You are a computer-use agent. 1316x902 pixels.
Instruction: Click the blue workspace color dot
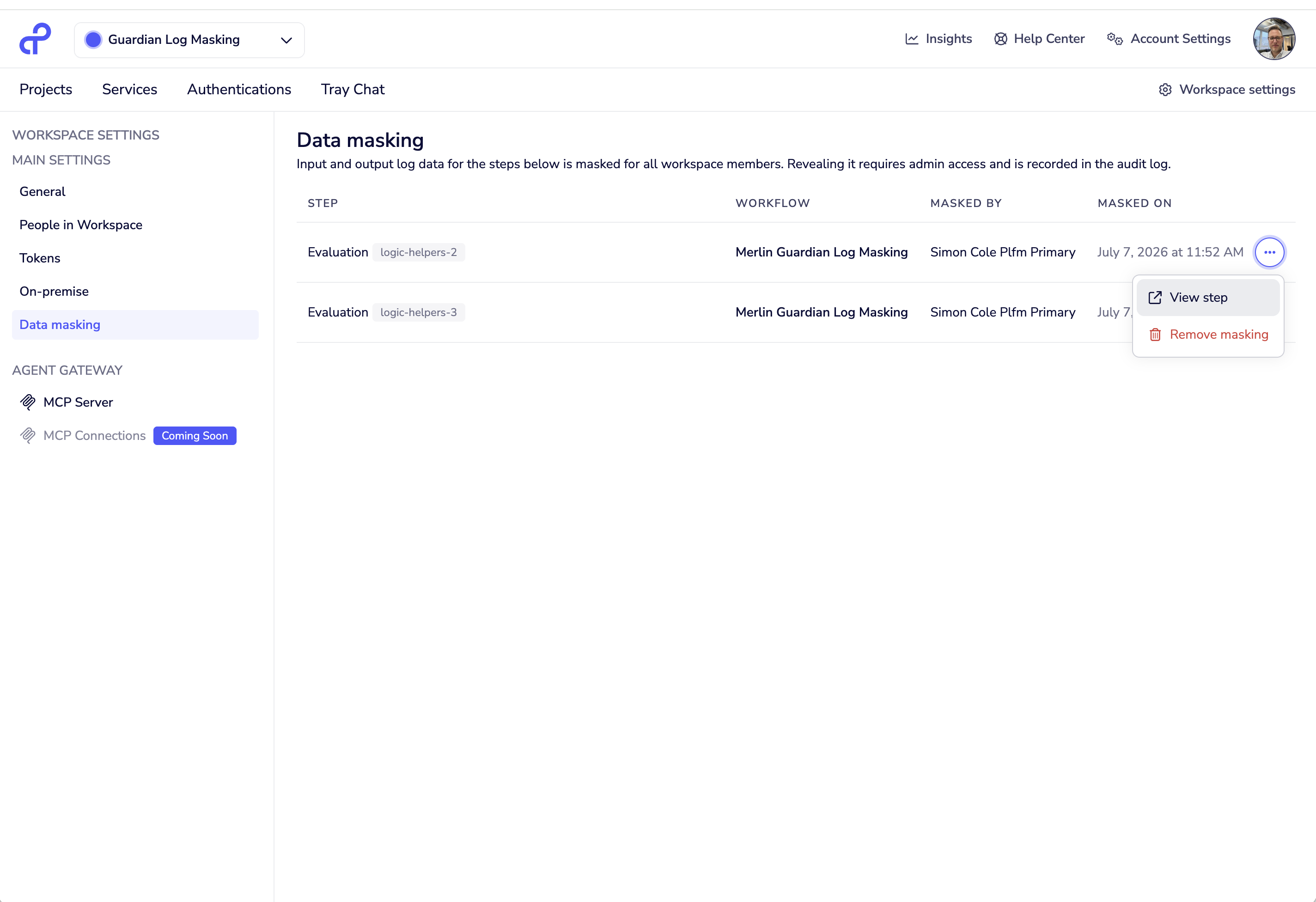[x=93, y=40]
